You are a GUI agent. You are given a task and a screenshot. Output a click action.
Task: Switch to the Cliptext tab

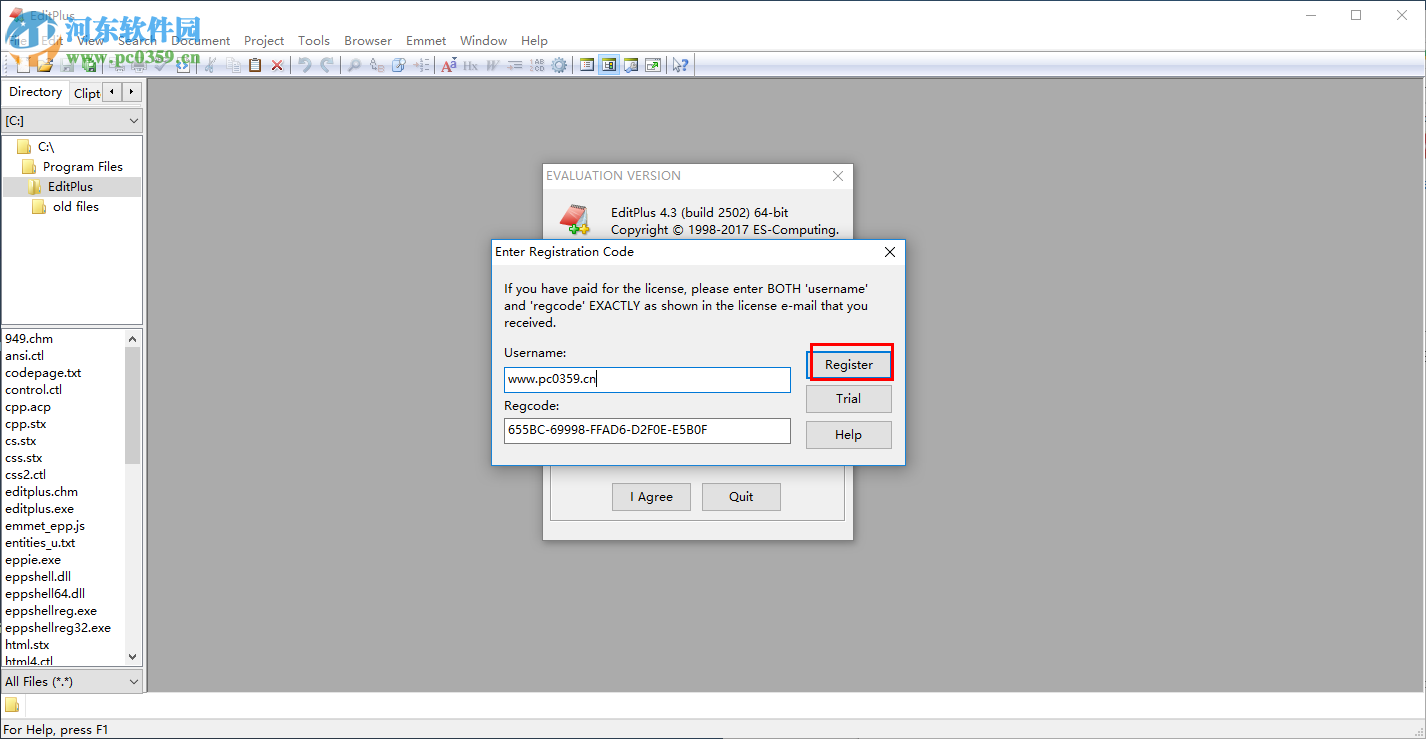(x=87, y=93)
